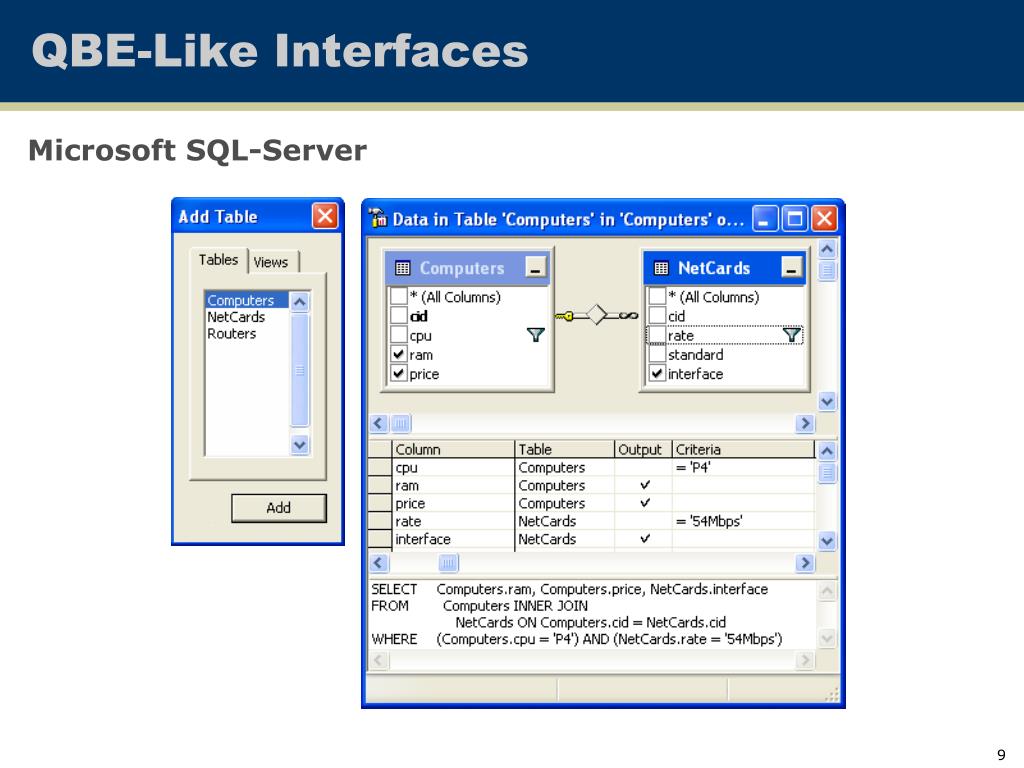Select Routers in the Add Table list
Screen dimensions: 1024x768
pyautogui.click(x=231, y=334)
